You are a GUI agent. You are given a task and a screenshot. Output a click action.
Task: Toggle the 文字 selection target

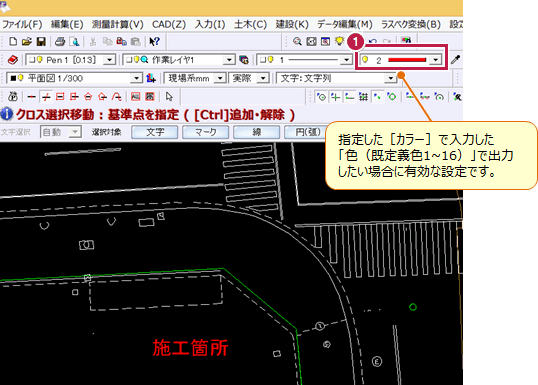click(155, 132)
